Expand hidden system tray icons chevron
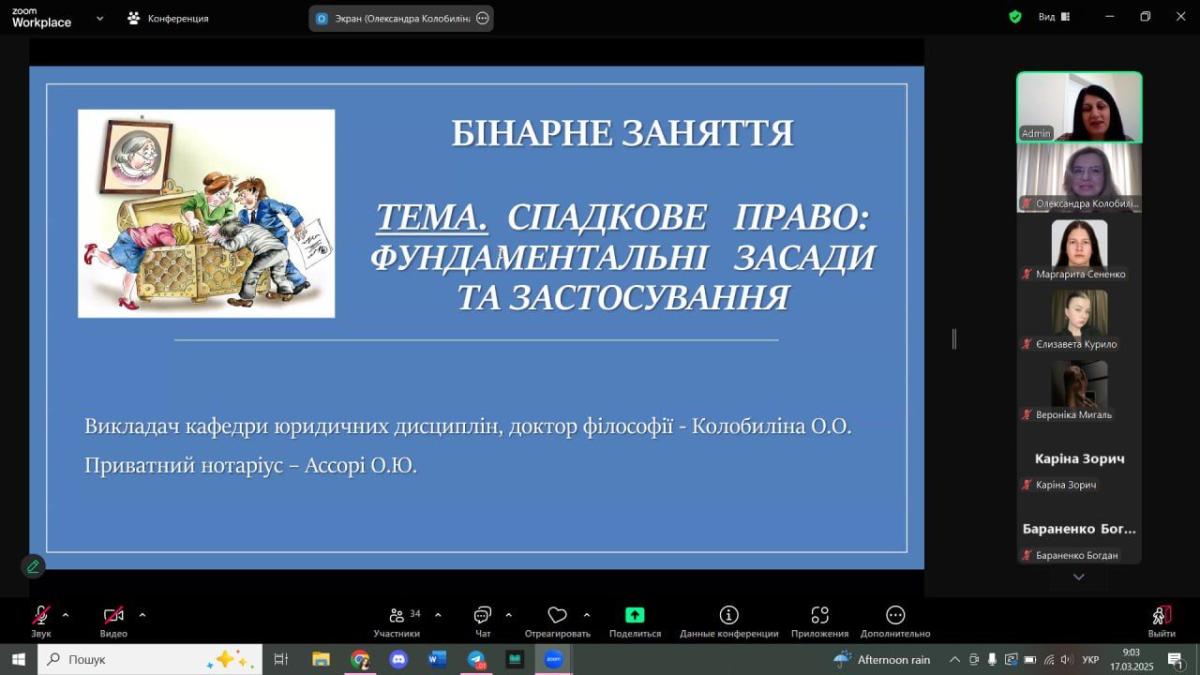 point(954,659)
